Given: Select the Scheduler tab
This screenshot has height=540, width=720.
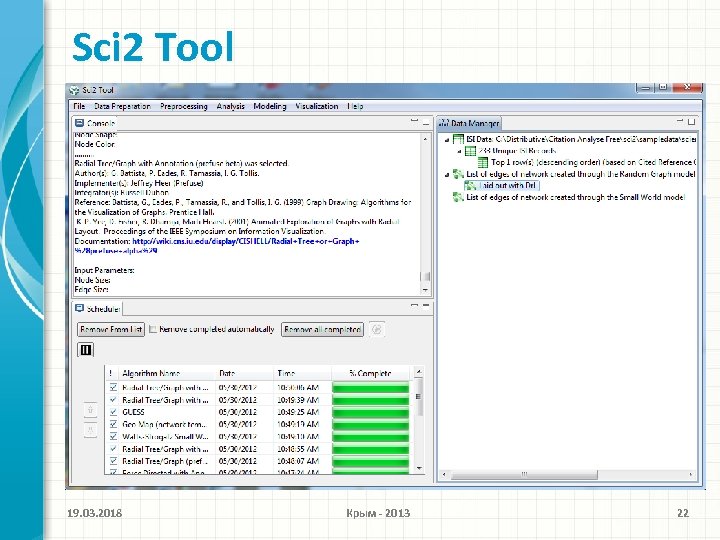Looking at the screenshot, I should pos(98,309).
